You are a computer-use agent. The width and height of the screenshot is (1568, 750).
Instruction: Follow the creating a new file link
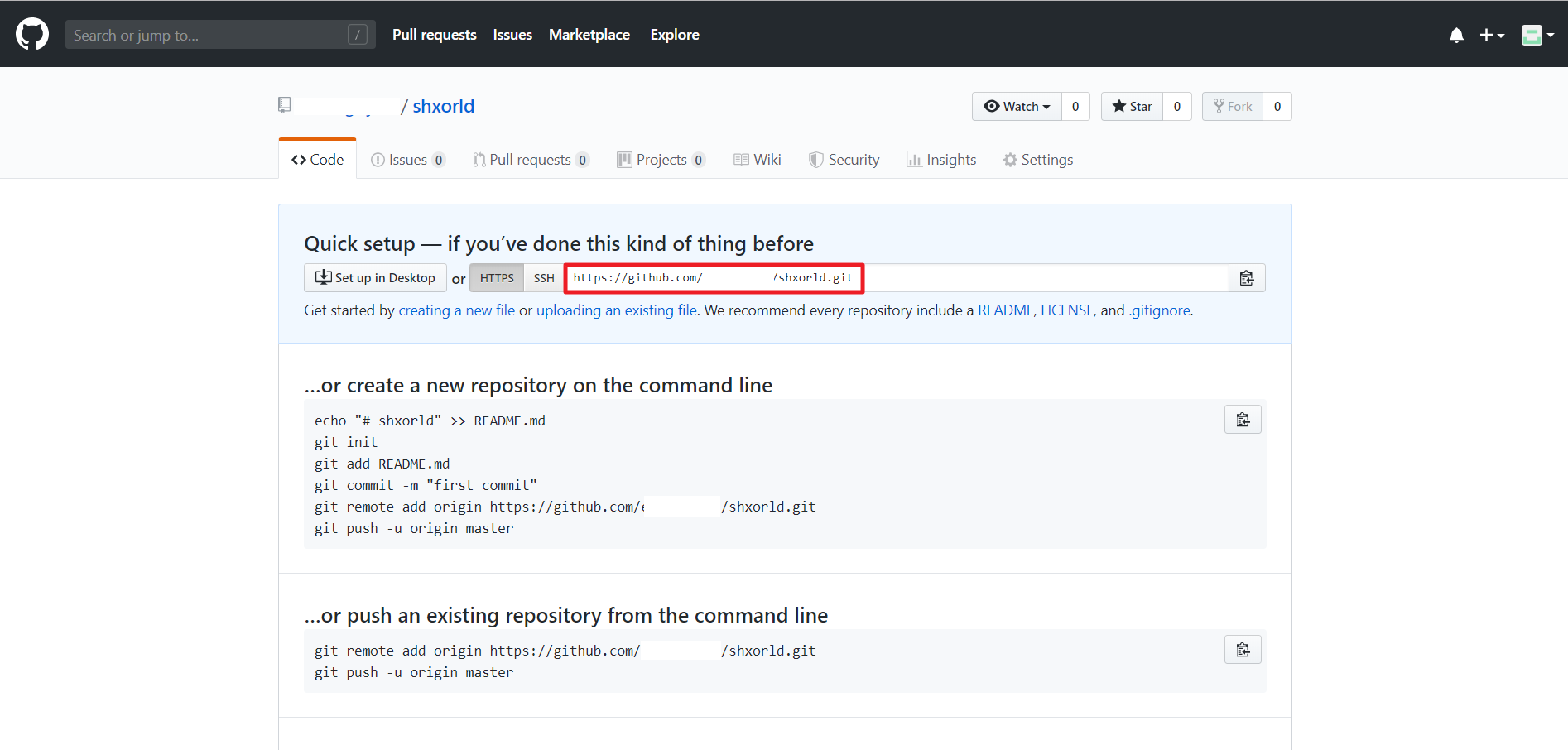(x=457, y=310)
